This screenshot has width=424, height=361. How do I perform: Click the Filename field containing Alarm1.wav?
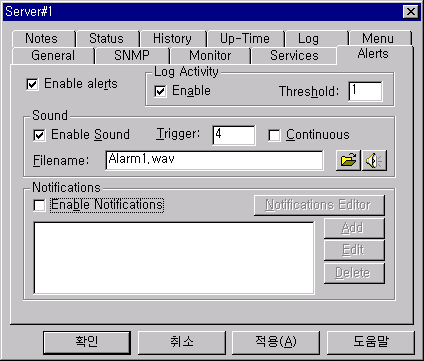(214, 161)
